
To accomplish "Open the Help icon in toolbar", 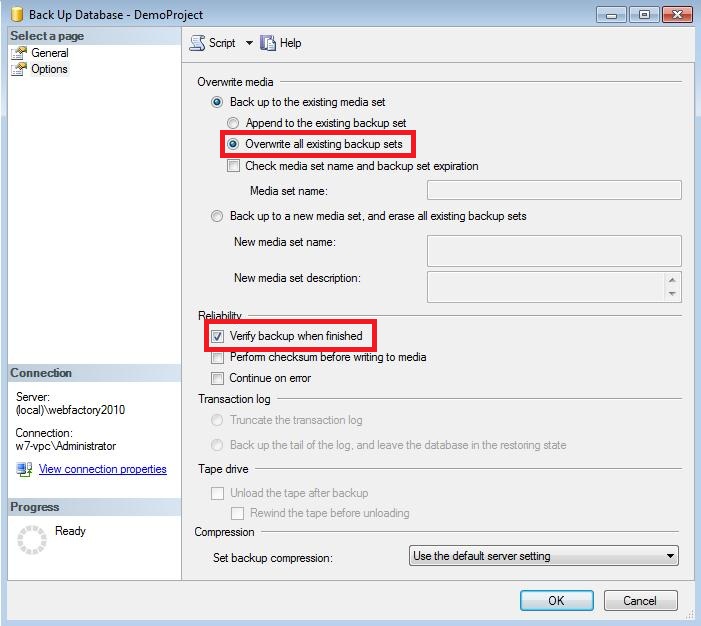I will 268,43.
